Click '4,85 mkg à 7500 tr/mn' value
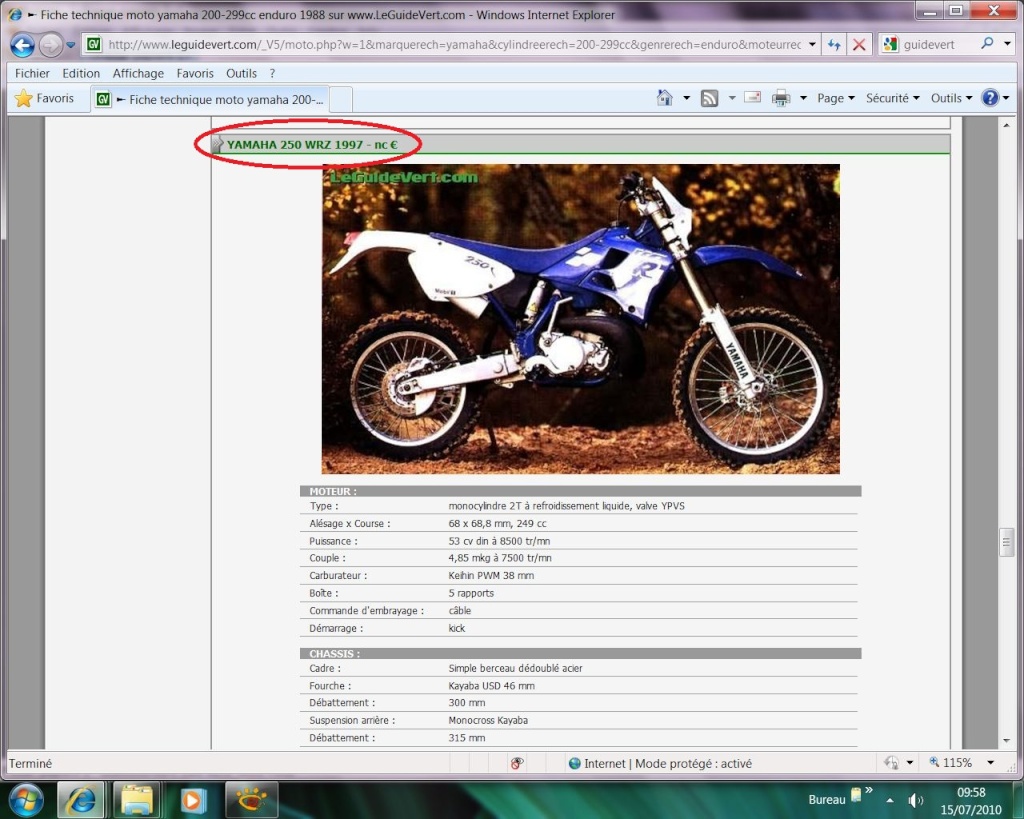The height and width of the screenshot is (819, 1024). tap(500, 558)
